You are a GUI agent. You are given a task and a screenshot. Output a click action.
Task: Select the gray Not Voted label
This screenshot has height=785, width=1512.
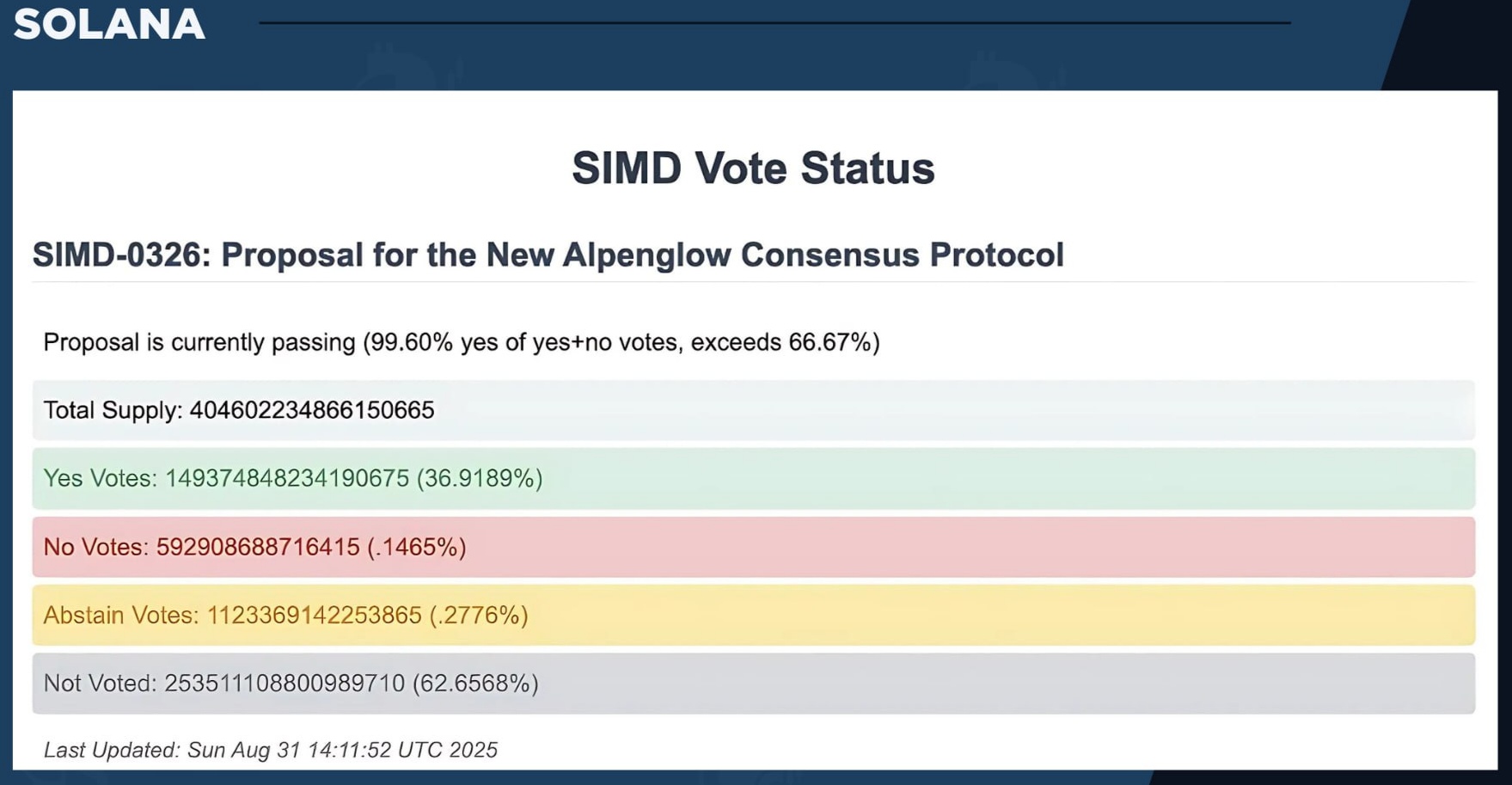(100, 684)
